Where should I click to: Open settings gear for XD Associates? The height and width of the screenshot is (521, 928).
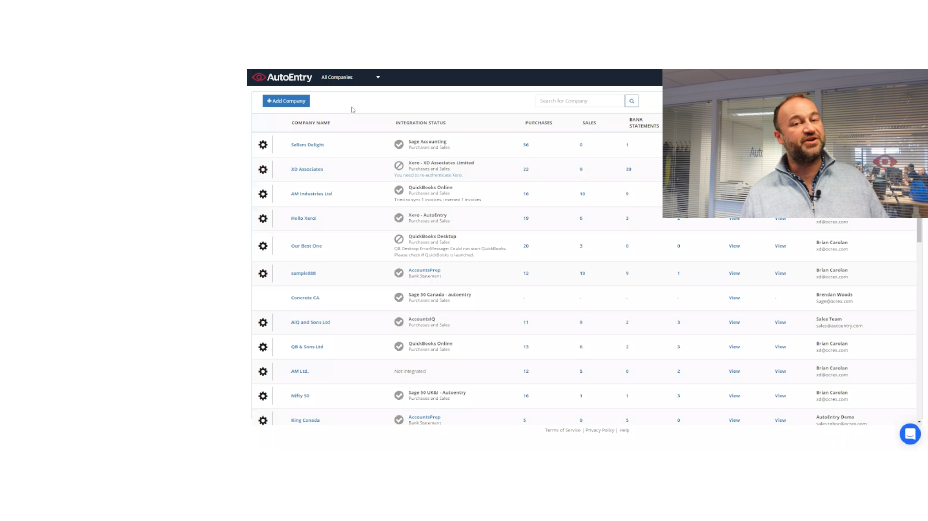263,169
